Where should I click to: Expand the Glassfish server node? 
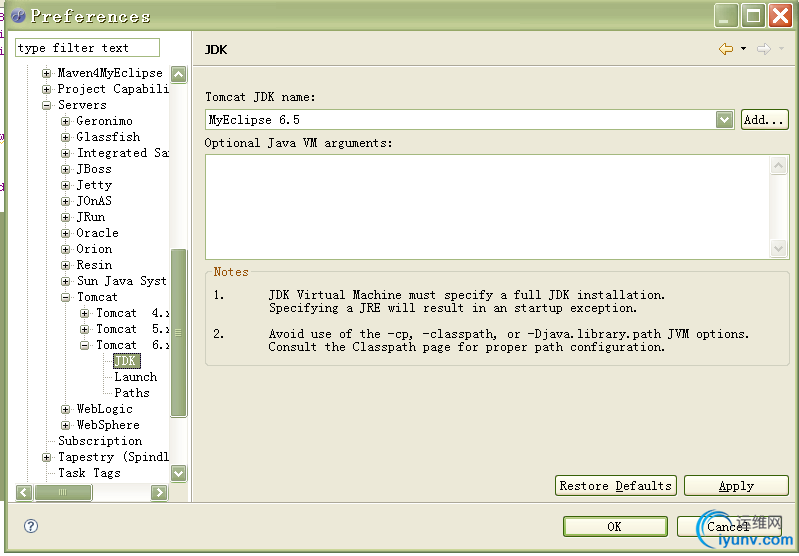click(x=65, y=137)
